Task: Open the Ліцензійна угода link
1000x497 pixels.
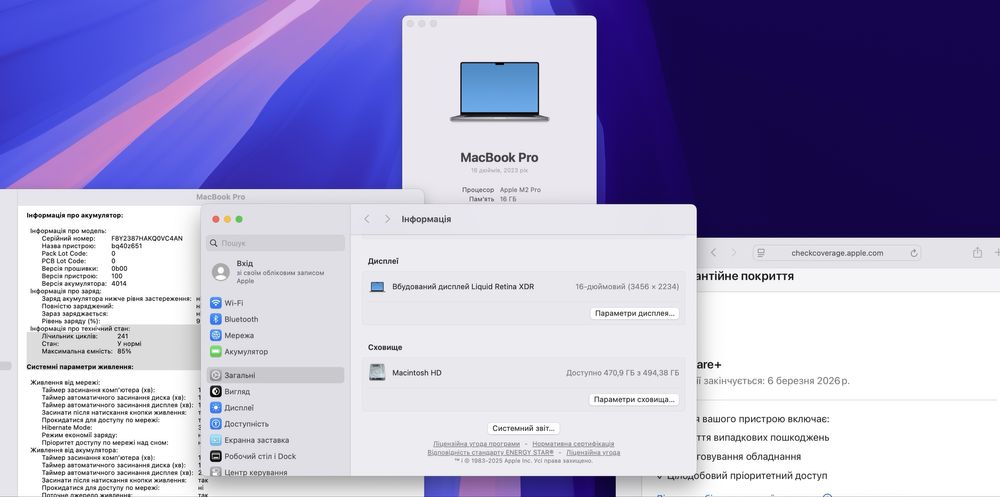Action: coord(593,452)
